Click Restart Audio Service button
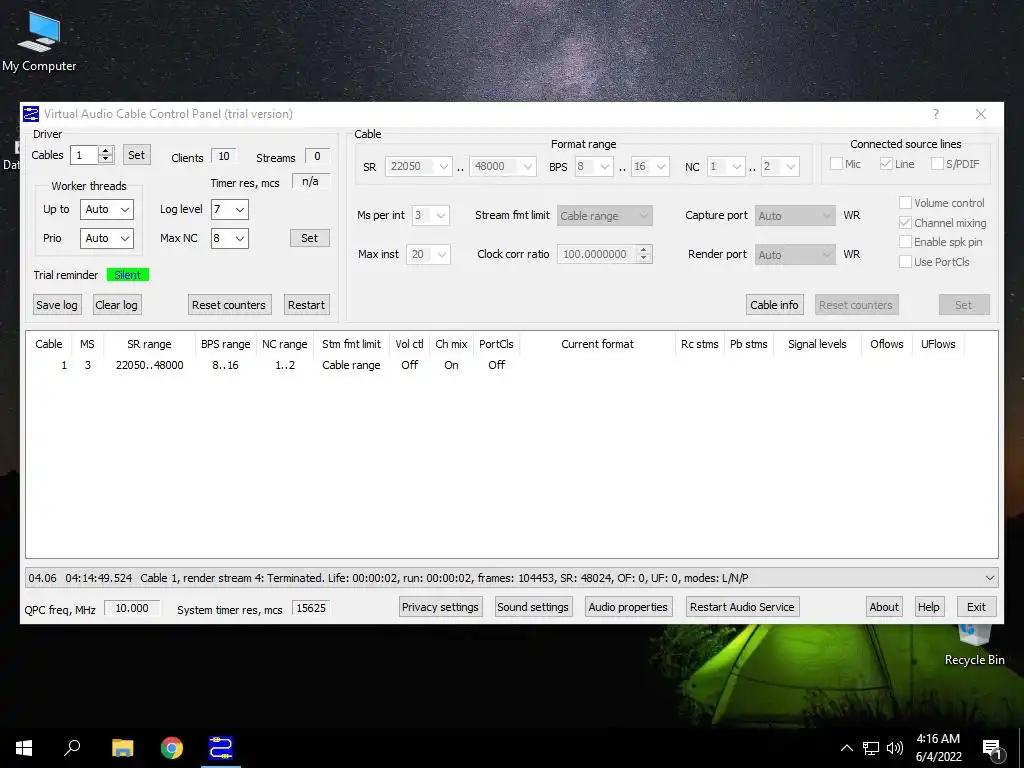This screenshot has height=768, width=1024. pyautogui.click(x=742, y=607)
